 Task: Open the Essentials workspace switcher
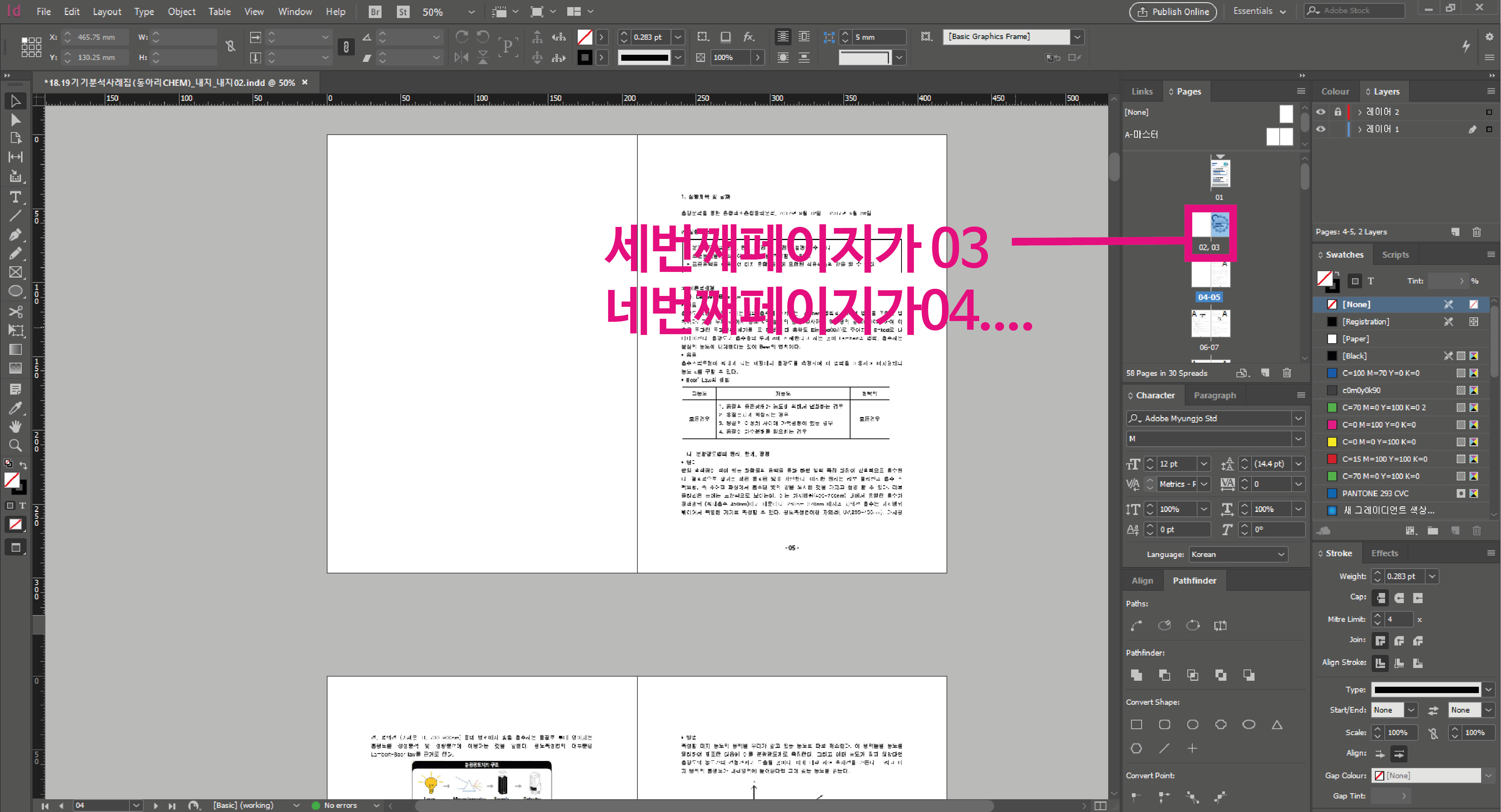[1259, 12]
